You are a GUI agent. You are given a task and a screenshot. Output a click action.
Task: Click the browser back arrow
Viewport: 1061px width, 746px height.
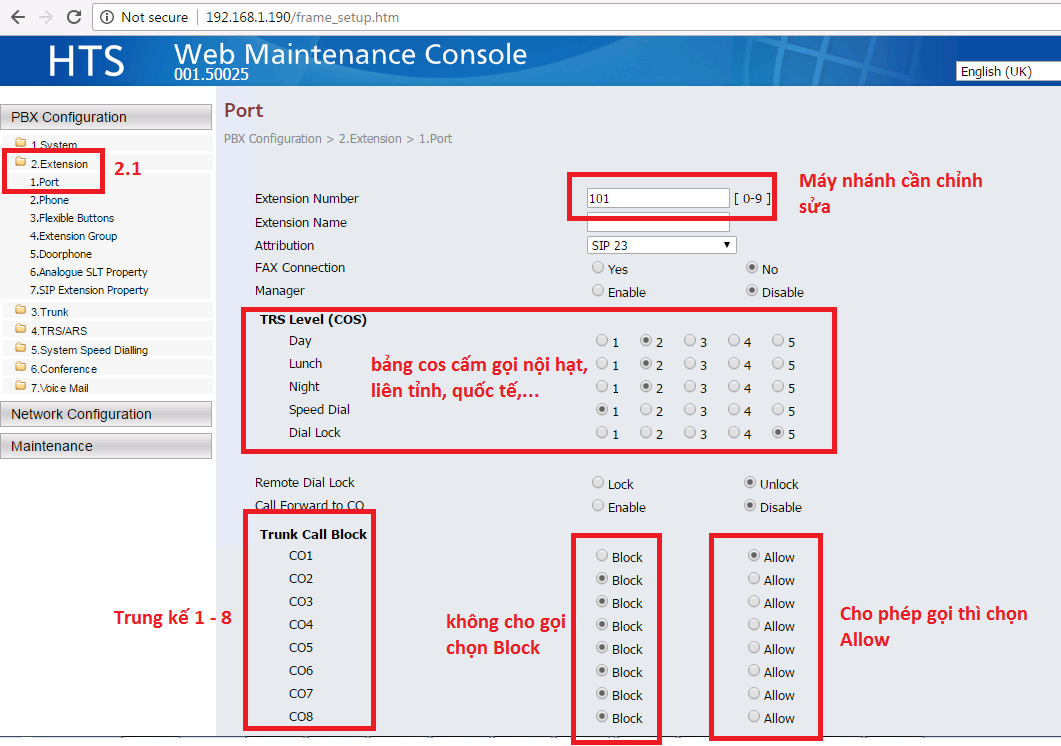(17, 17)
